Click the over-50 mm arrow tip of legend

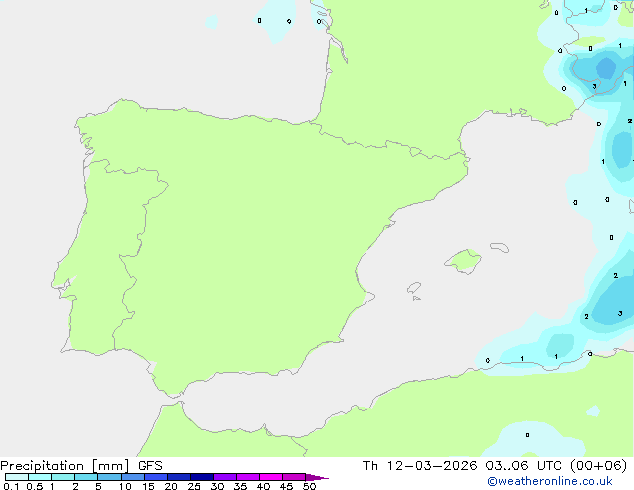pos(317,477)
